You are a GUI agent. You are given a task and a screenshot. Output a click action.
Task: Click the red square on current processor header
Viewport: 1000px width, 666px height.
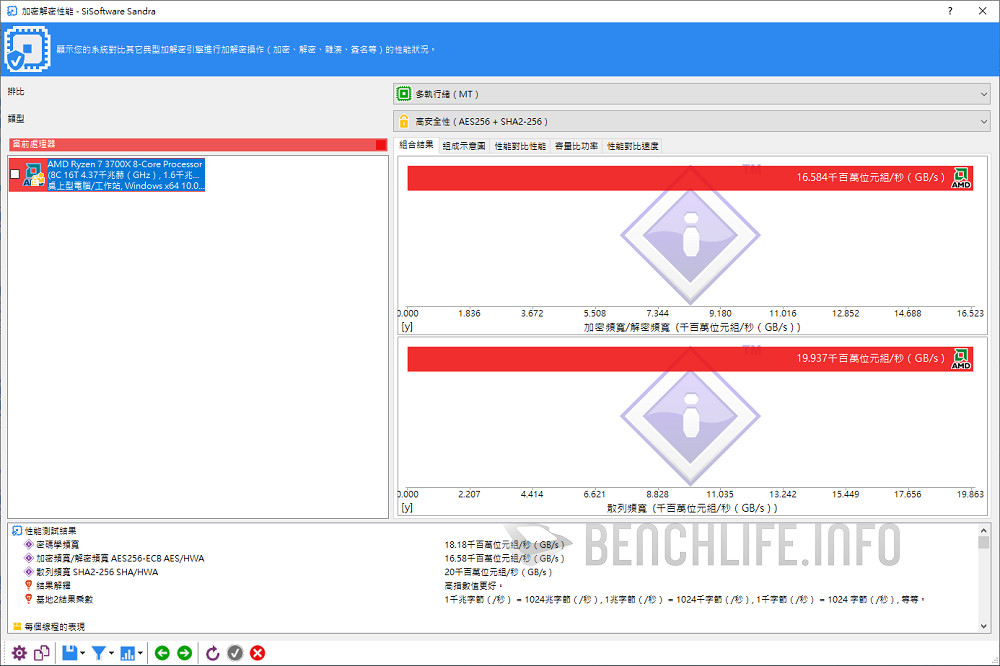pyautogui.click(x=381, y=145)
